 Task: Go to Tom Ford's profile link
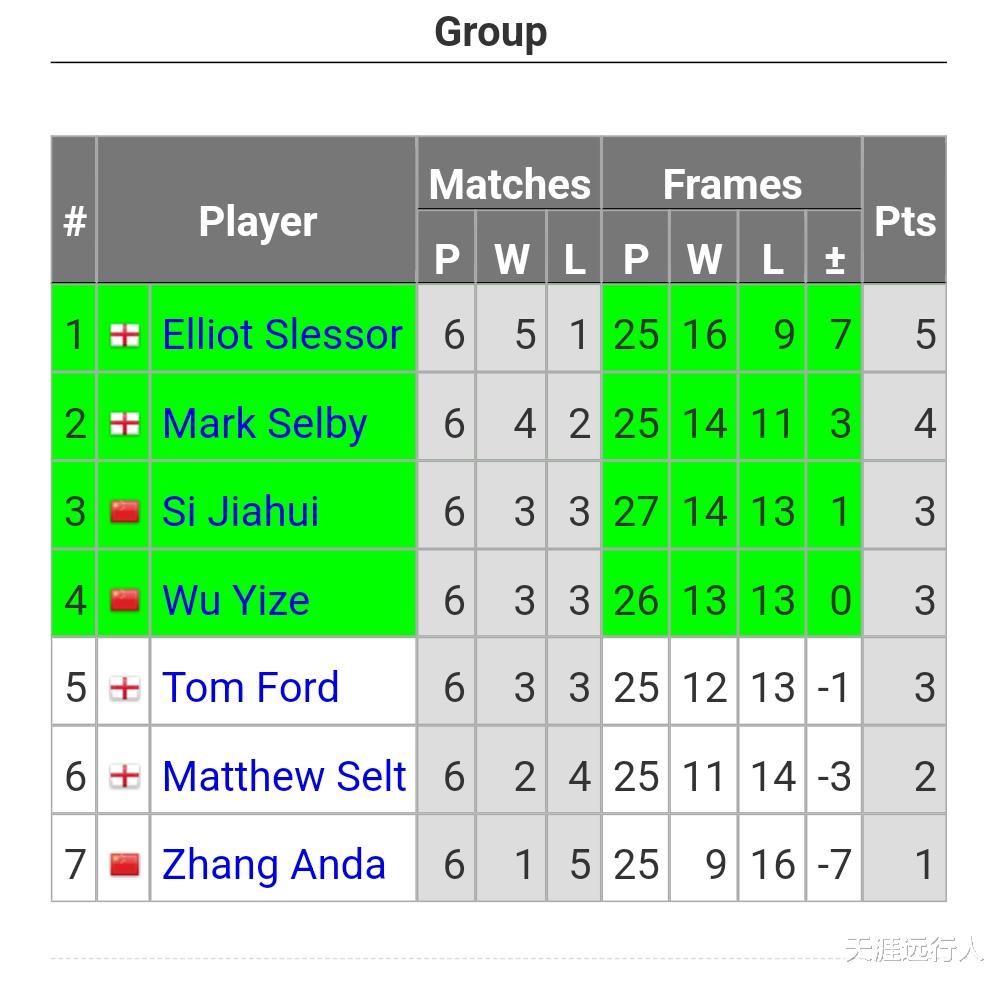[x=250, y=688]
